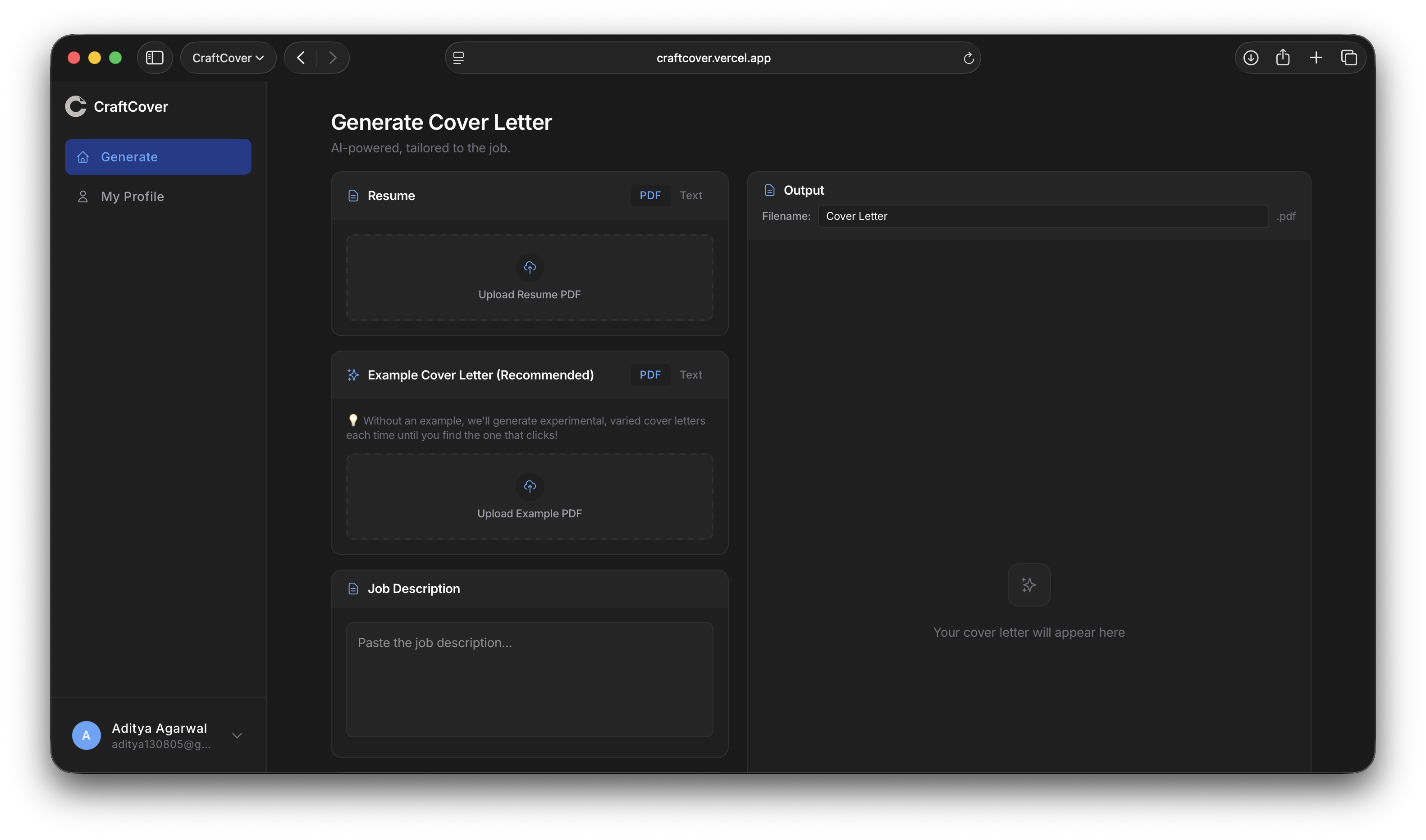
Task: Show tab overview icon
Action: [1348, 58]
